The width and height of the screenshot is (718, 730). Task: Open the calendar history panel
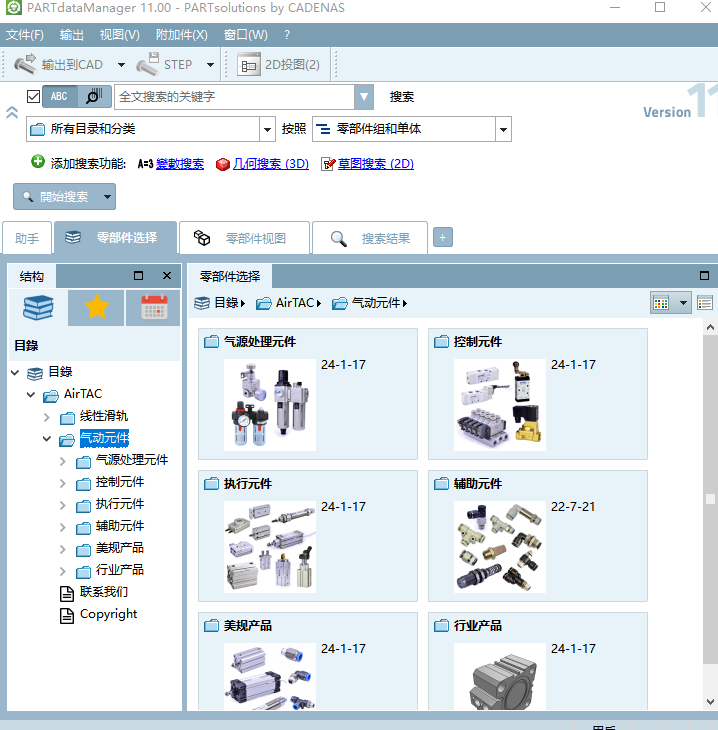tap(154, 308)
